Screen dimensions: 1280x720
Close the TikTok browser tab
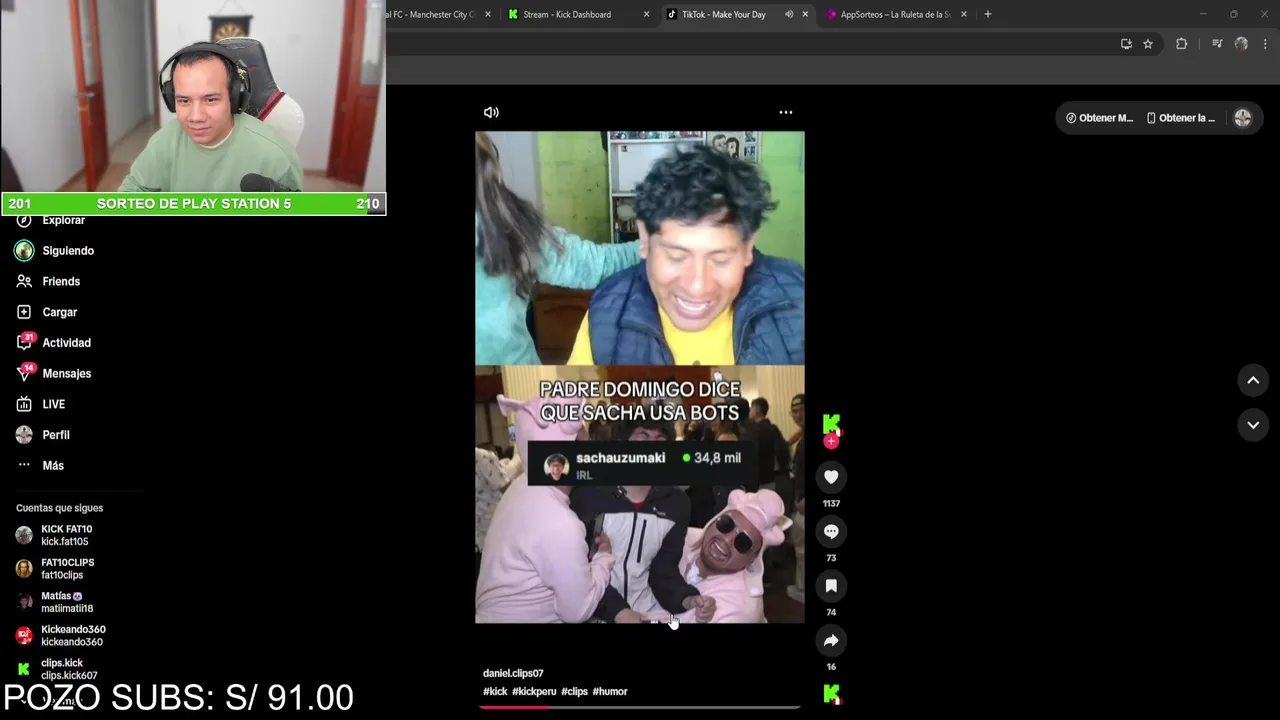805,14
